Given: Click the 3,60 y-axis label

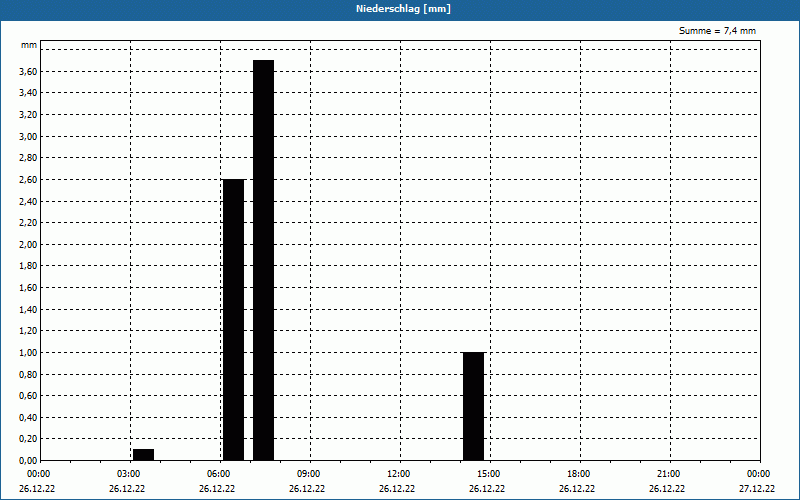Looking at the screenshot, I should [28, 71].
